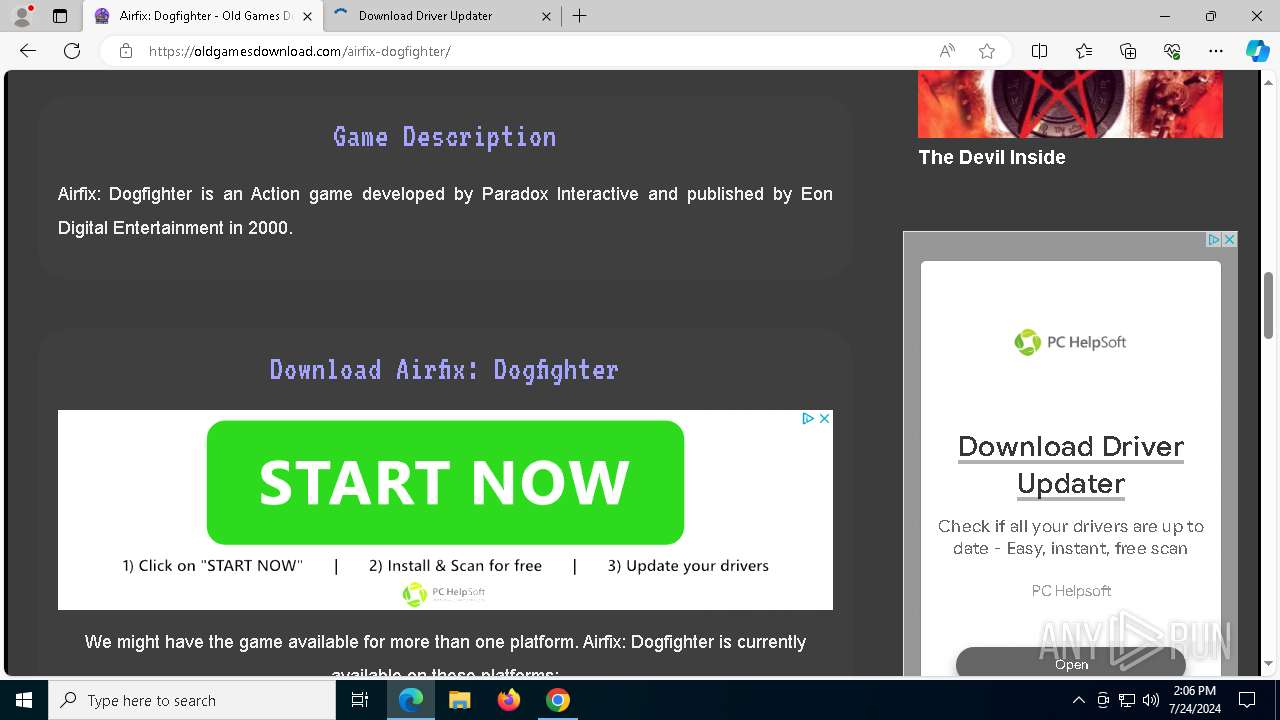Open AdChoices info on banner ad
This screenshot has height=720, width=1280.
pos(808,419)
